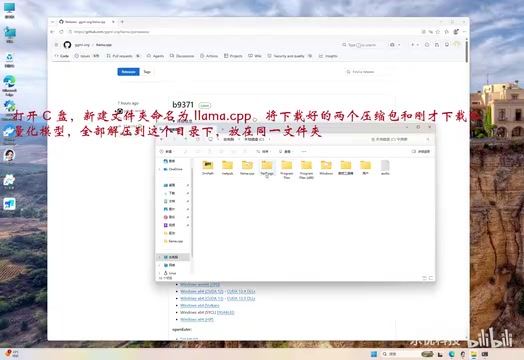
Task: Click the DISABLED link next to SYCL
Action: point(226,313)
